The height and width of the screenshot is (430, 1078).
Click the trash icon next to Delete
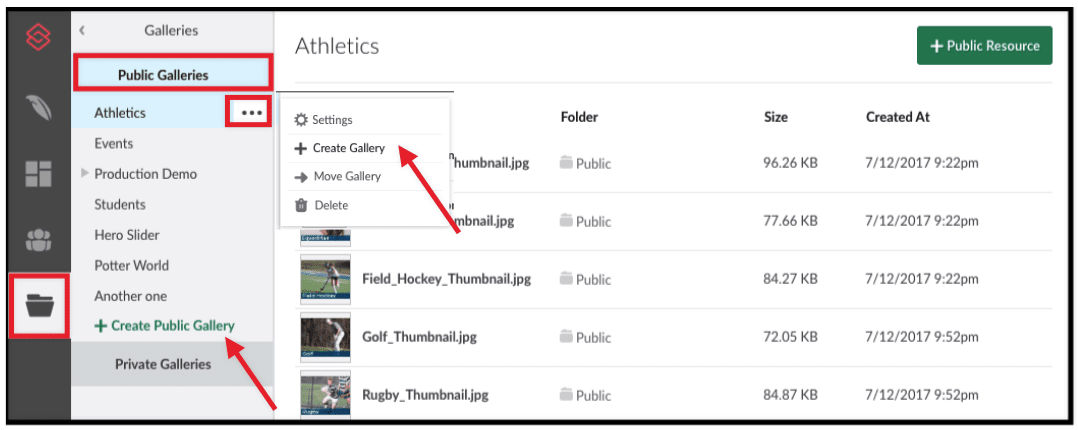pos(300,205)
